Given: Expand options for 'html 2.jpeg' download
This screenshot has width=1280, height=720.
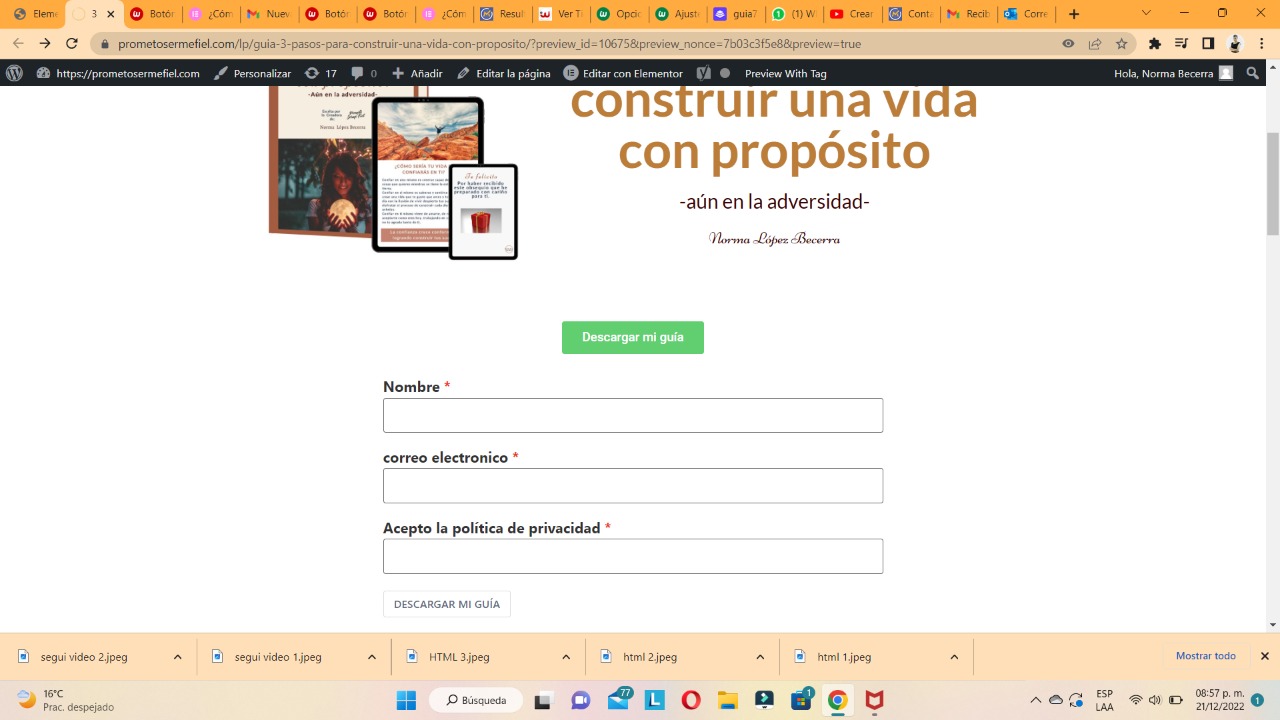Looking at the screenshot, I should (x=760, y=657).
